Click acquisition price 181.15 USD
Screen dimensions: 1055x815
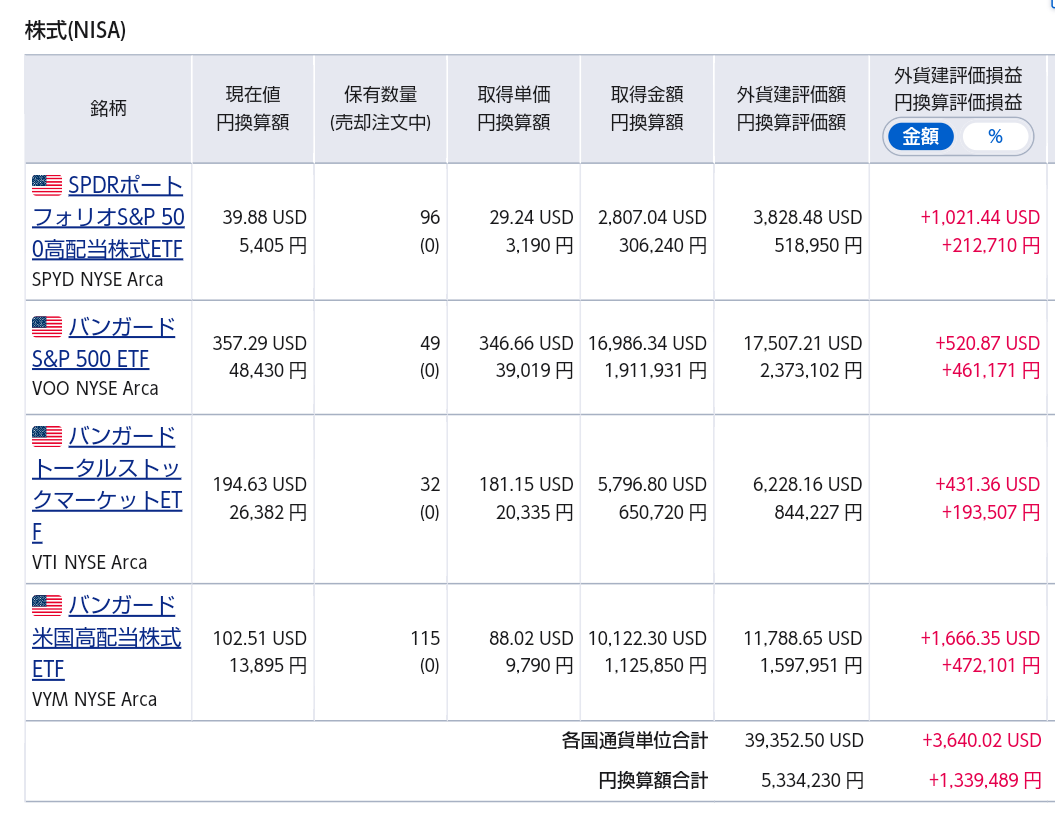click(x=526, y=485)
